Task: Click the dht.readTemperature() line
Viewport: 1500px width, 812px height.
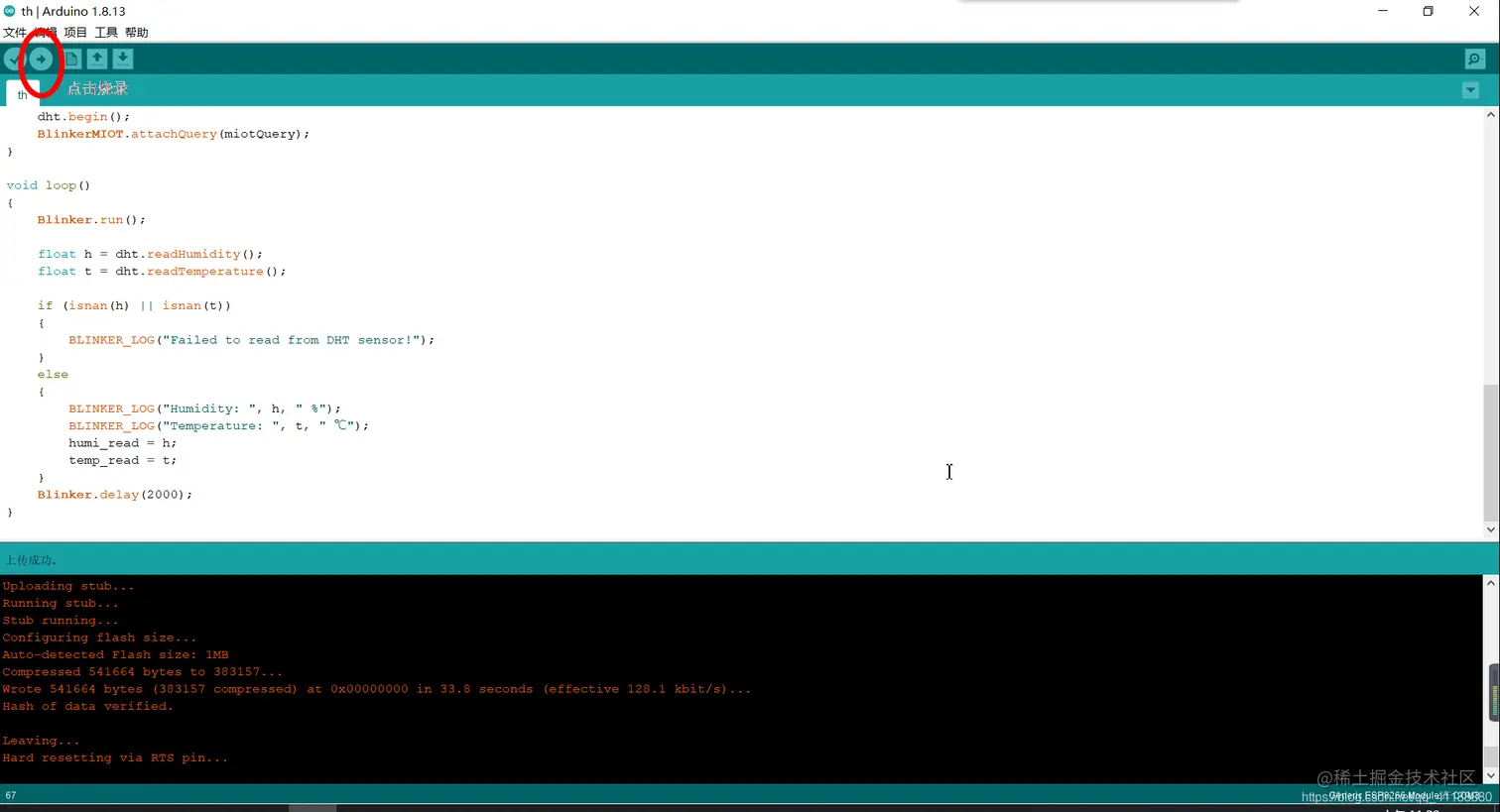Action: pos(162,272)
